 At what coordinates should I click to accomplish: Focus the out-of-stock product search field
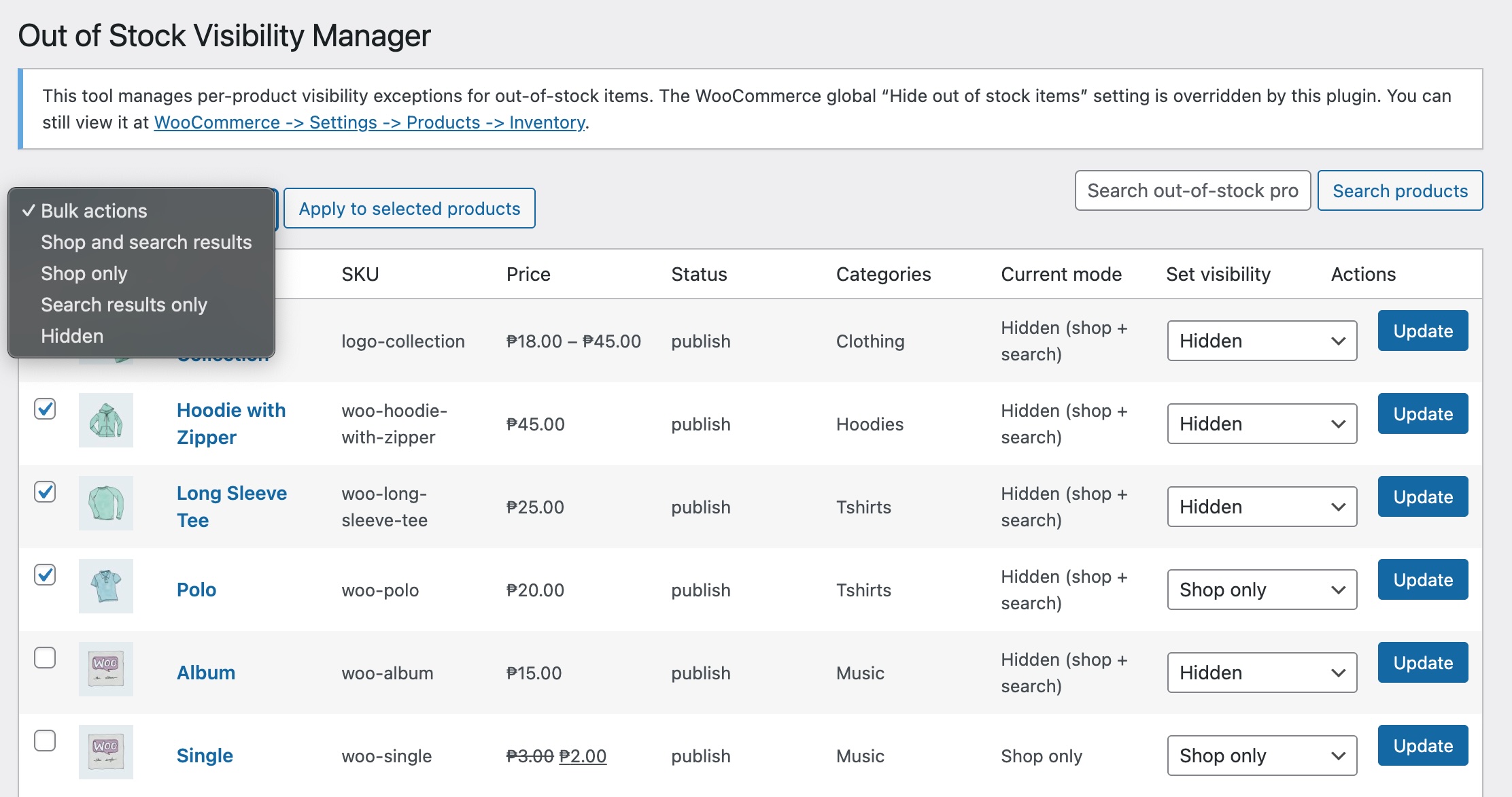point(1192,190)
